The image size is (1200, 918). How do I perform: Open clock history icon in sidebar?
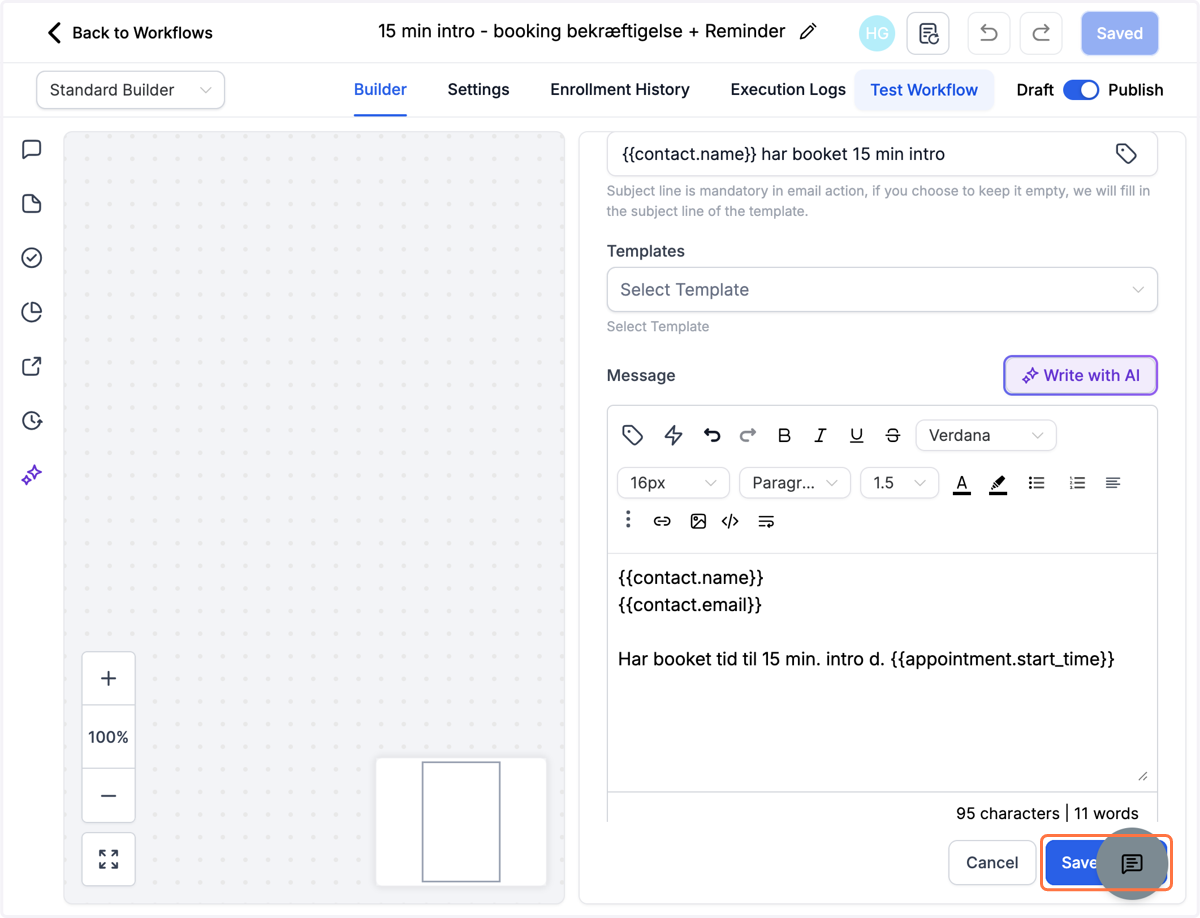[x=32, y=420]
